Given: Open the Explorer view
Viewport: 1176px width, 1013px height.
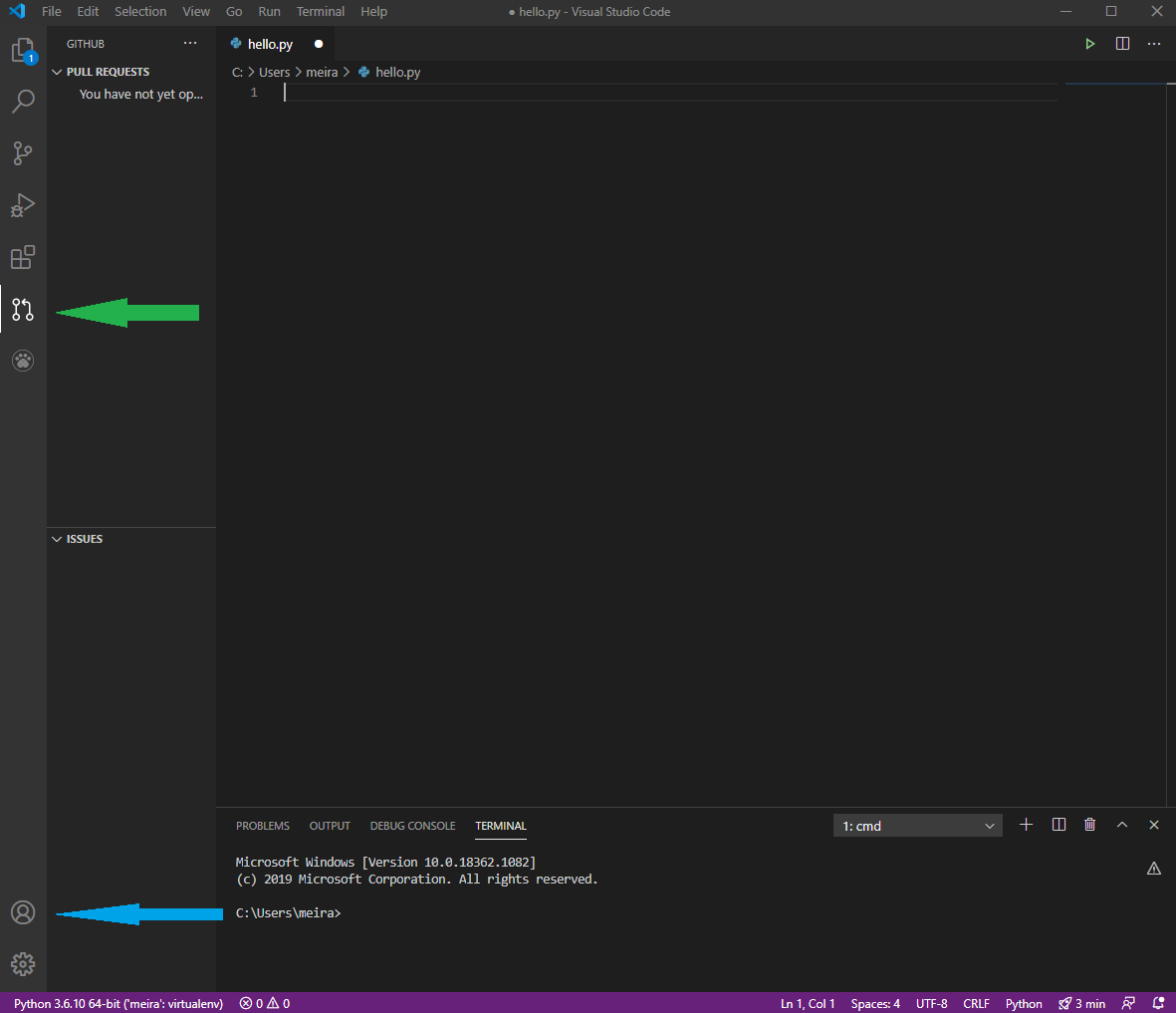Looking at the screenshot, I should pos(23,49).
